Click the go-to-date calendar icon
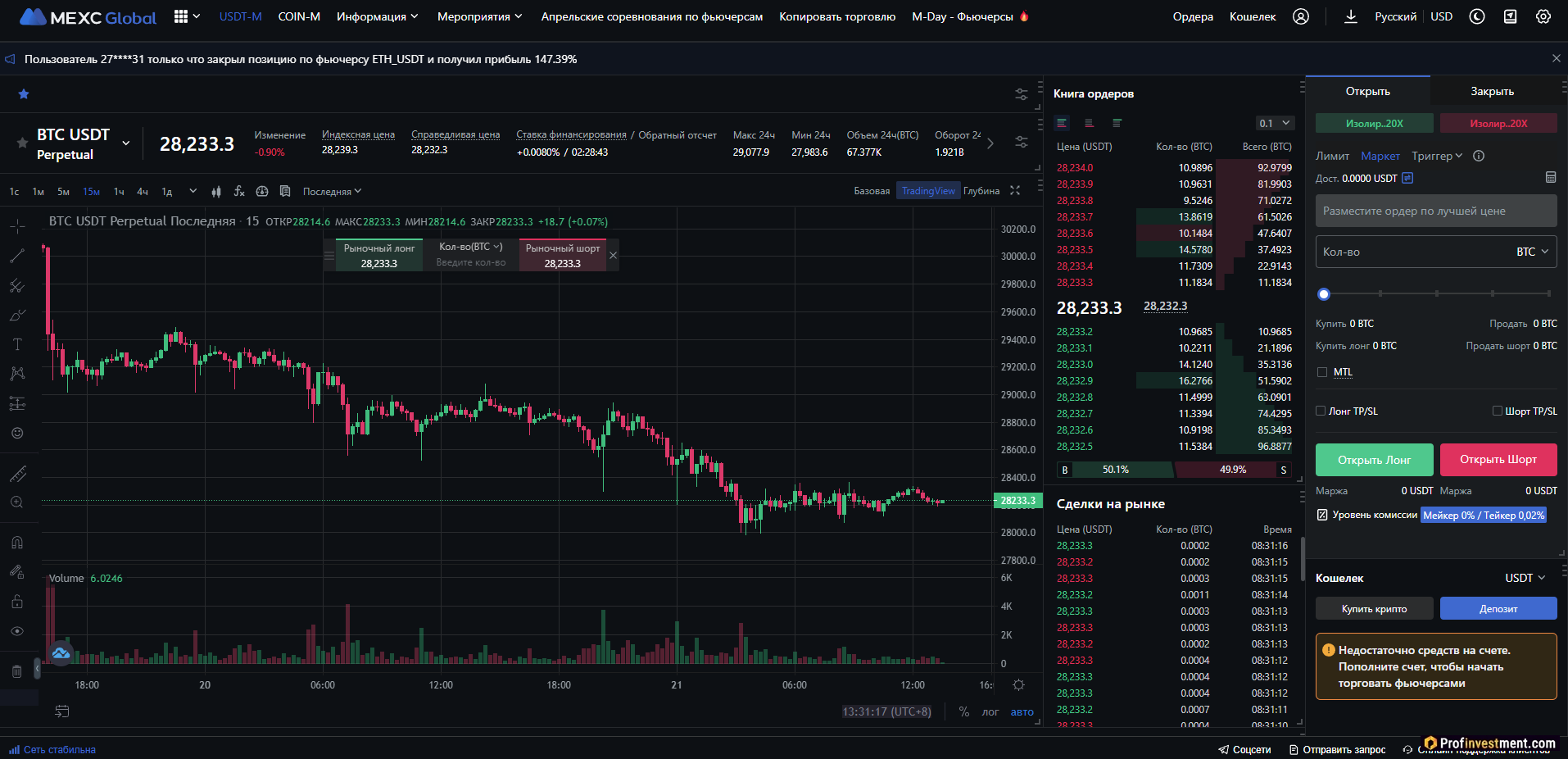 tap(62, 711)
